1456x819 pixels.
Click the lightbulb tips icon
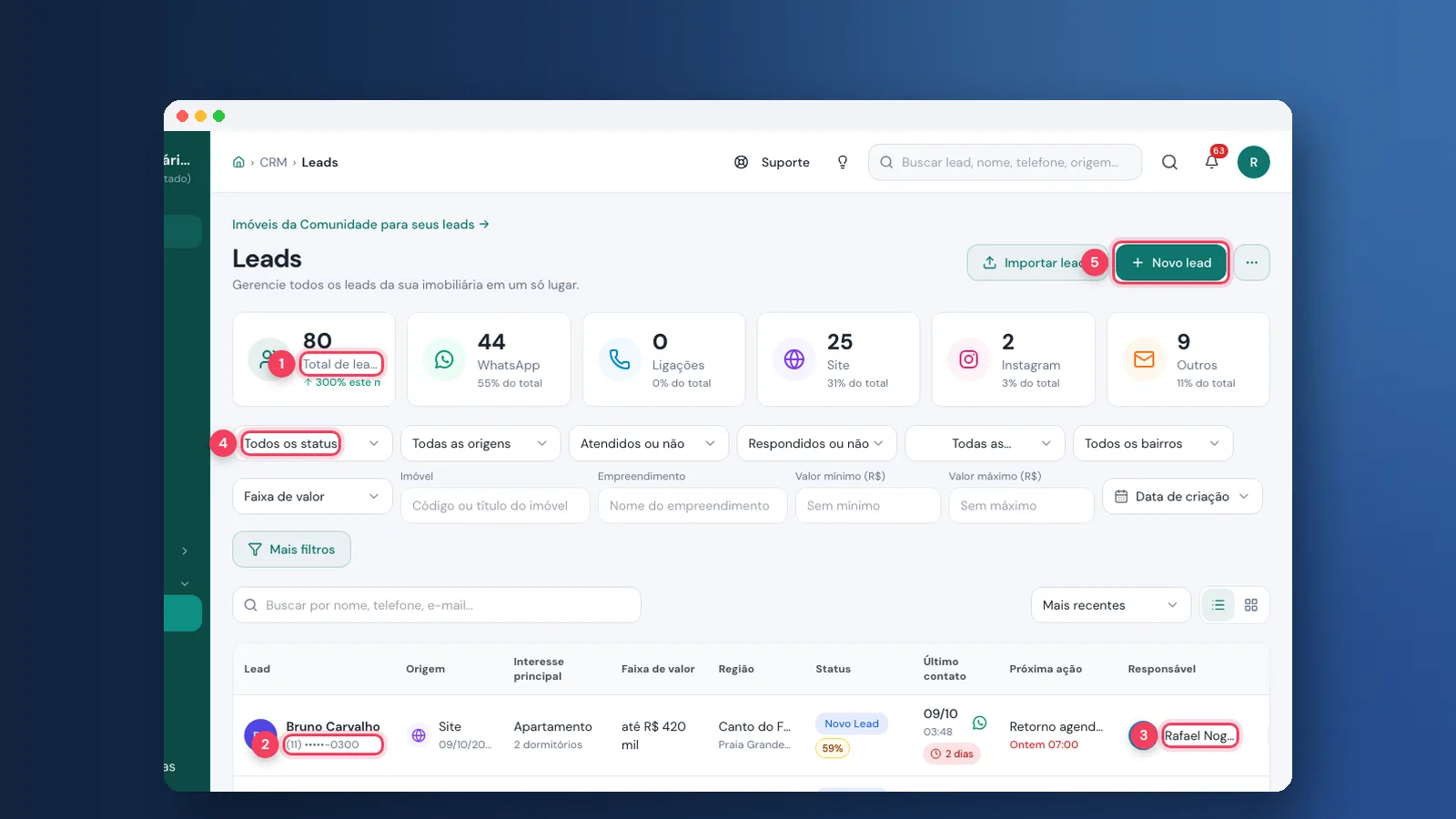843,162
